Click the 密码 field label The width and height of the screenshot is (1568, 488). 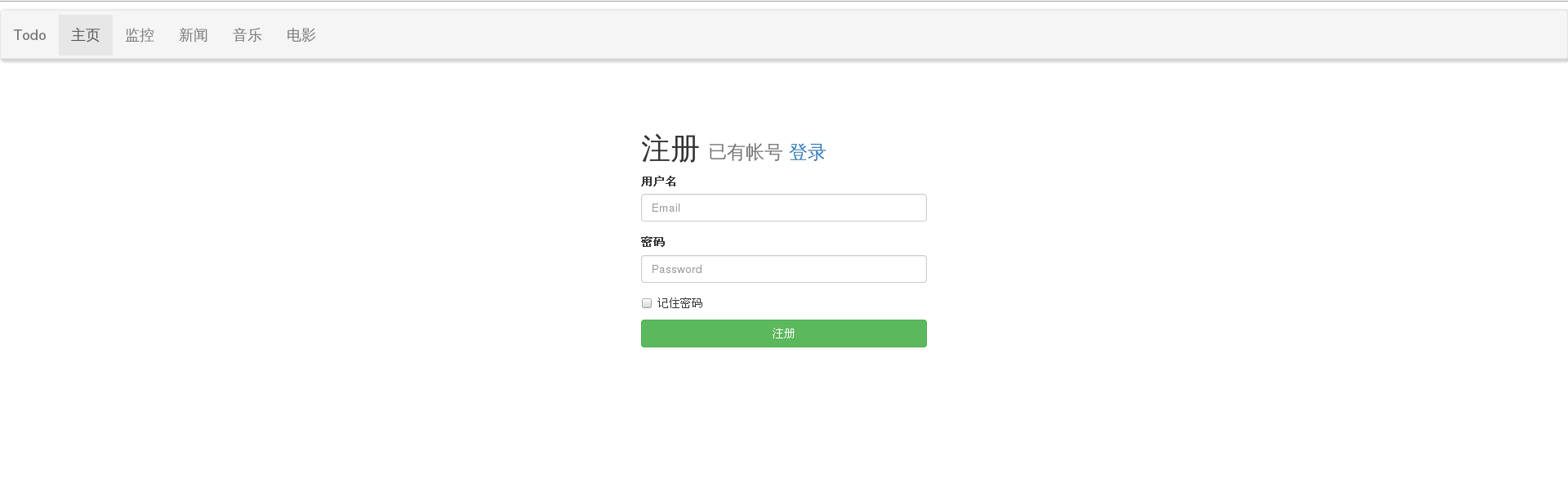click(653, 242)
